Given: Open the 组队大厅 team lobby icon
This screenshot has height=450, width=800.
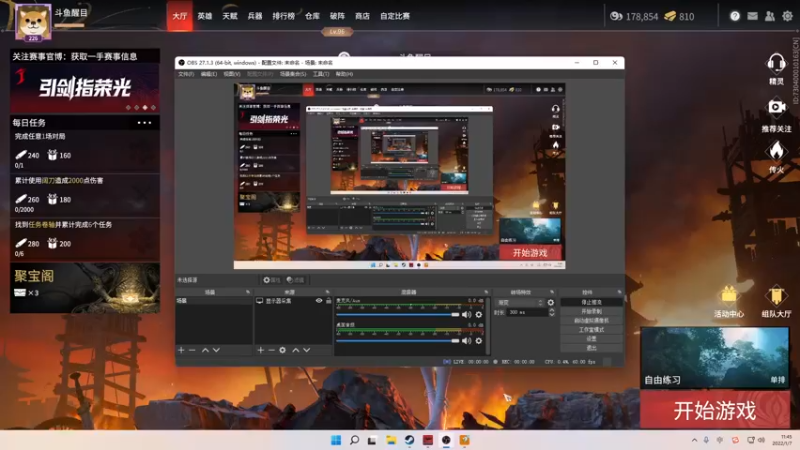Looking at the screenshot, I should coord(776,296).
